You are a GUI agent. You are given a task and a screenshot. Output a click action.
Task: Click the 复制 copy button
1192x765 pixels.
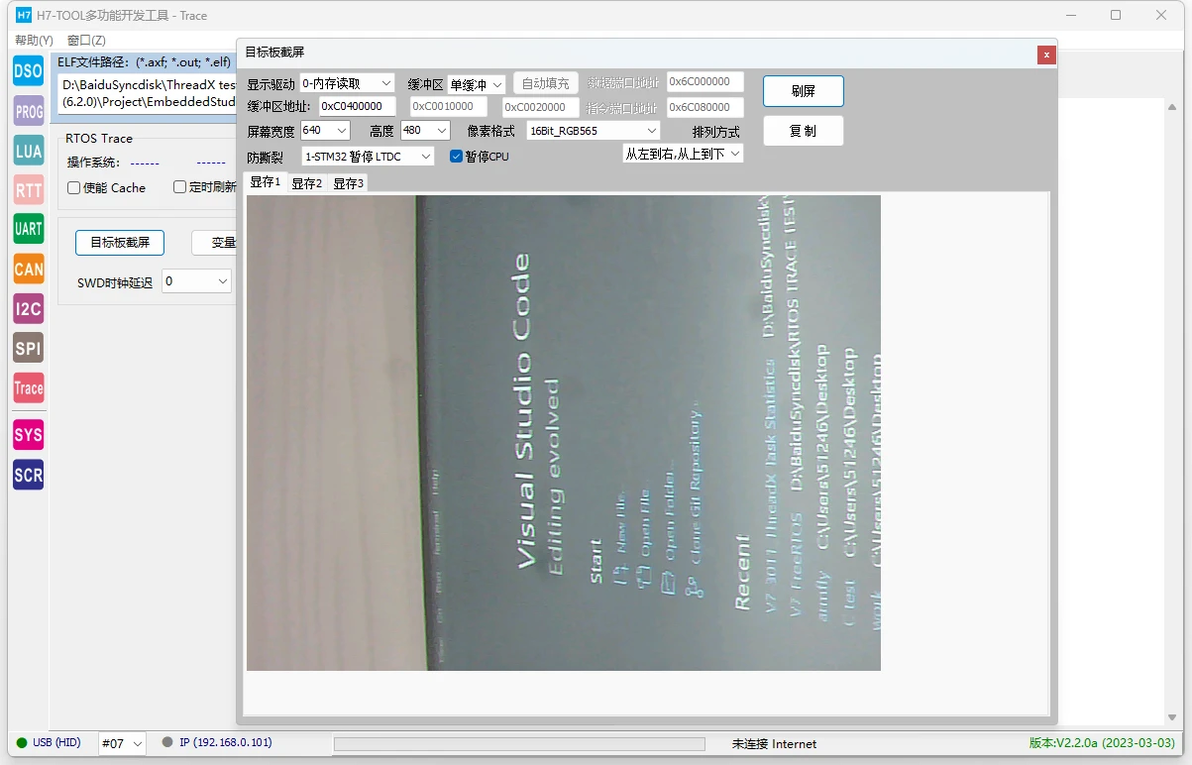pyautogui.click(x=804, y=131)
